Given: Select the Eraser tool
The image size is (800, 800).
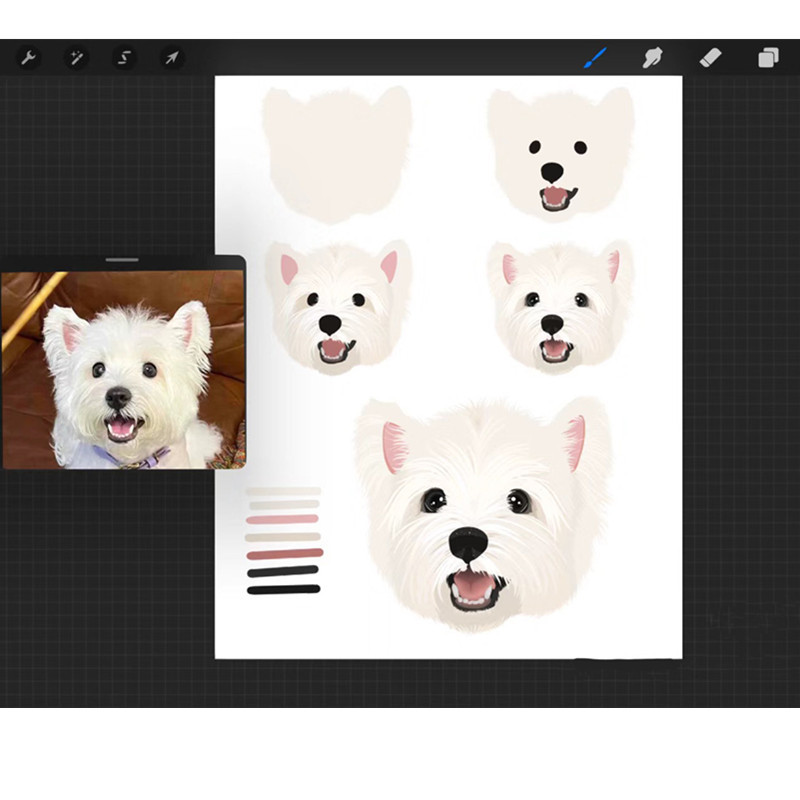Looking at the screenshot, I should (710, 58).
